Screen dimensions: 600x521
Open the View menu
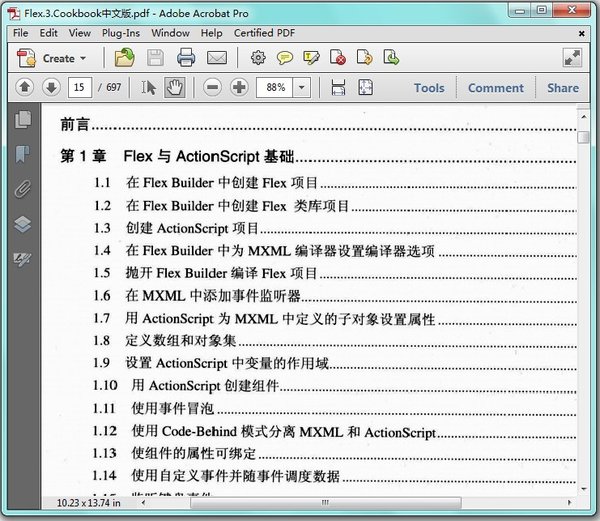(80, 33)
